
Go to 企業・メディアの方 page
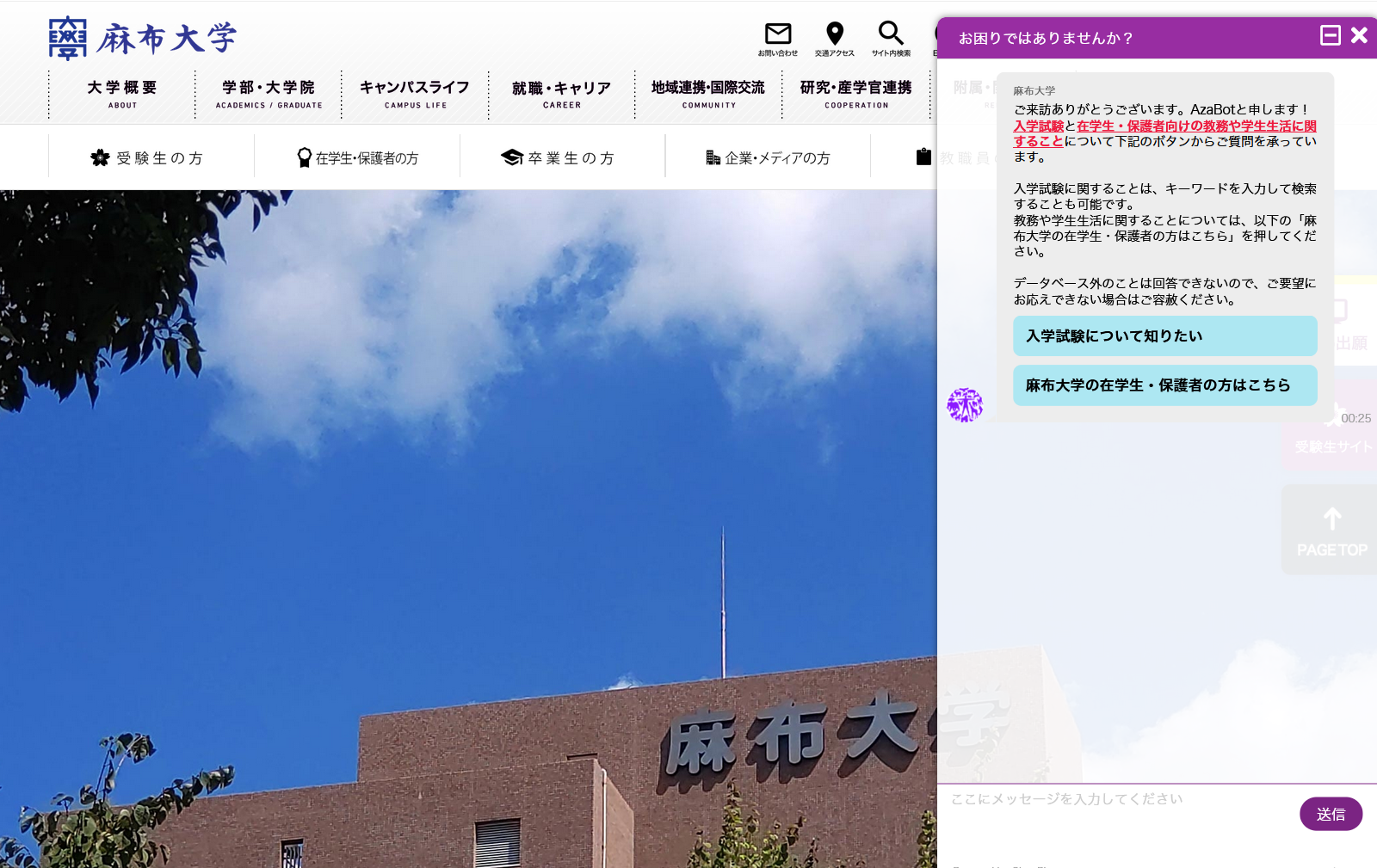(x=769, y=157)
